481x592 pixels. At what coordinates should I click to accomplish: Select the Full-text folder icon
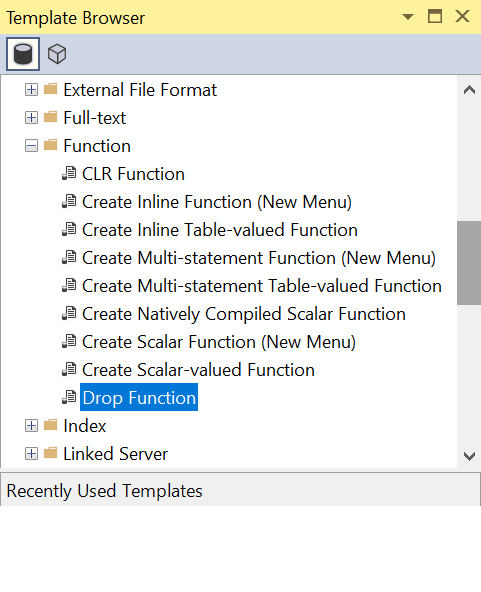[x=51, y=117]
